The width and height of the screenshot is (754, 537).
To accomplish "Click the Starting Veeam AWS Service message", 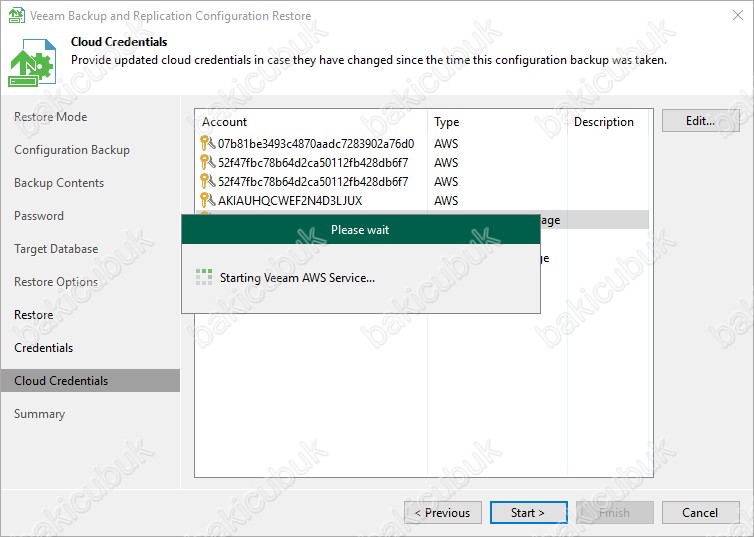I will pos(297,278).
